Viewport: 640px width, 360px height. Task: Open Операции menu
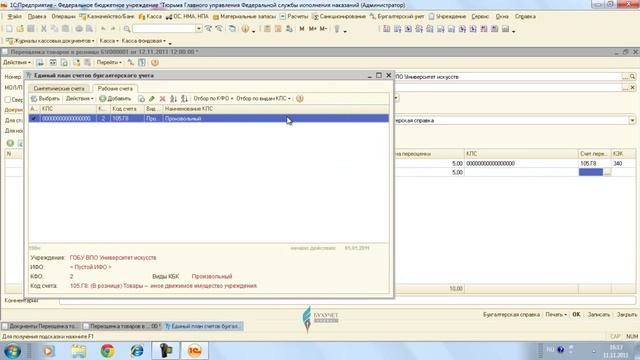pyautogui.click(x=63, y=17)
